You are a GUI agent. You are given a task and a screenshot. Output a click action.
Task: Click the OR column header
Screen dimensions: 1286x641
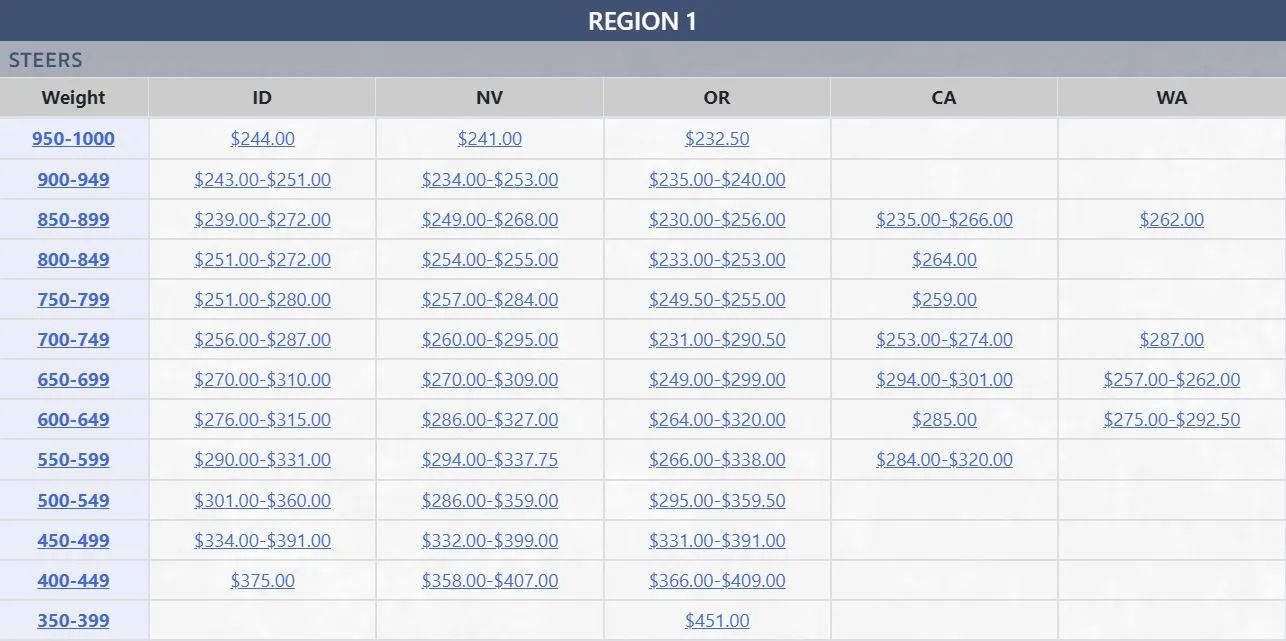pyautogui.click(x=716, y=98)
